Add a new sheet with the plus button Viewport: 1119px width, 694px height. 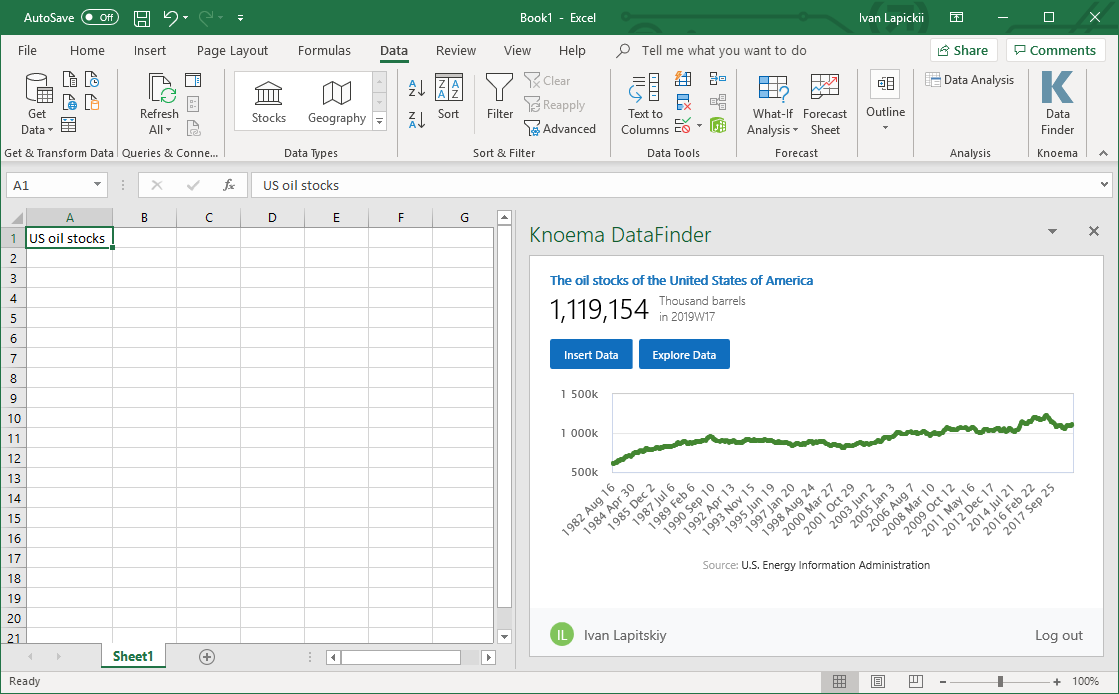tap(207, 657)
